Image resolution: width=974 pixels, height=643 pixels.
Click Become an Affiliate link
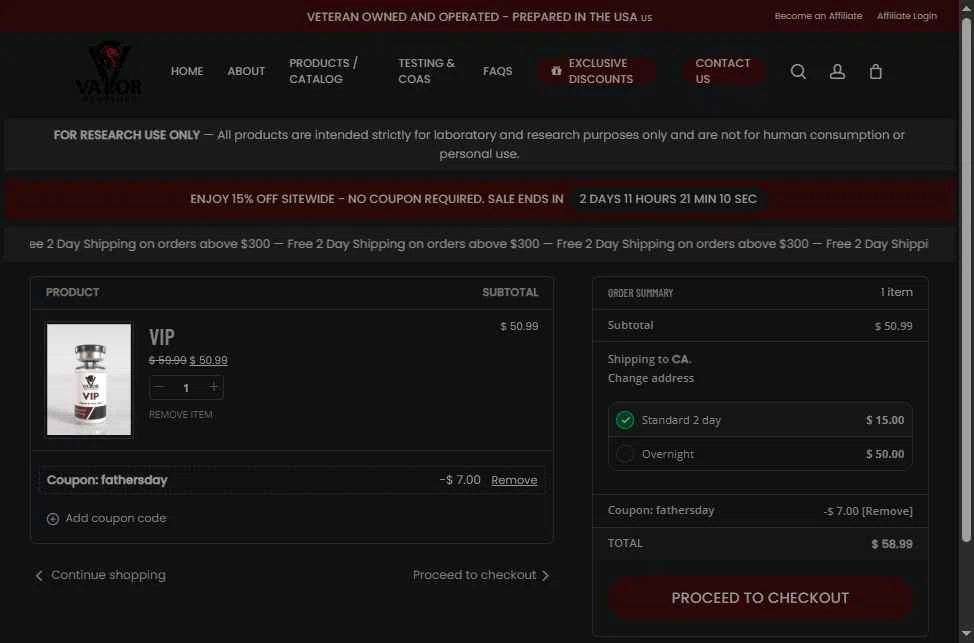pyautogui.click(x=818, y=16)
